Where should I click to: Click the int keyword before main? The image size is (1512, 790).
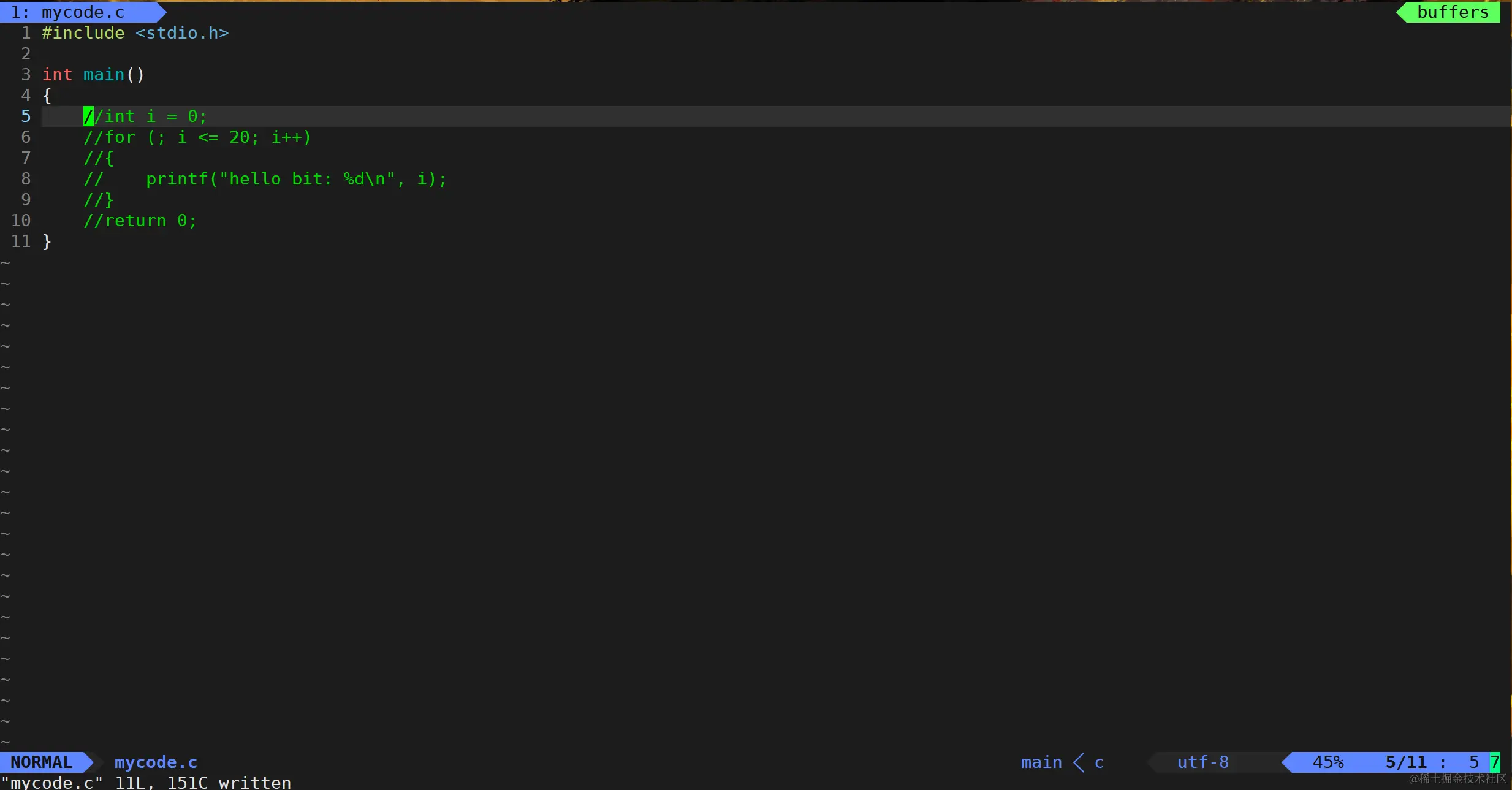tap(57, 75)
